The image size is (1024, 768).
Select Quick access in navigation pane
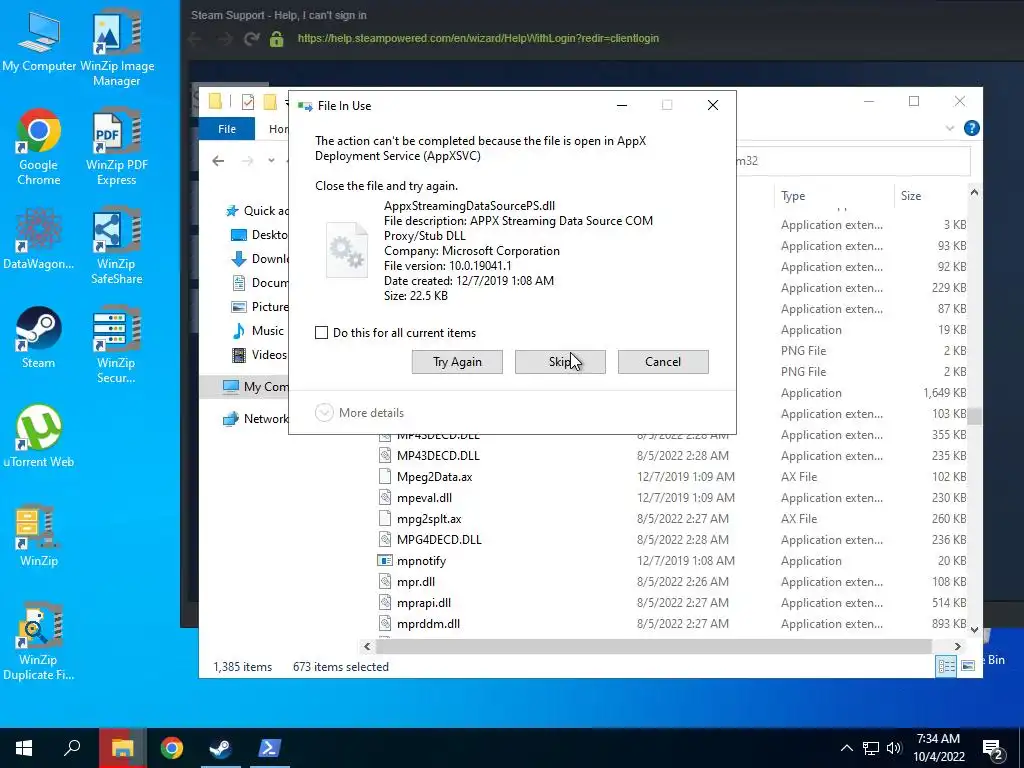(256, 210)
